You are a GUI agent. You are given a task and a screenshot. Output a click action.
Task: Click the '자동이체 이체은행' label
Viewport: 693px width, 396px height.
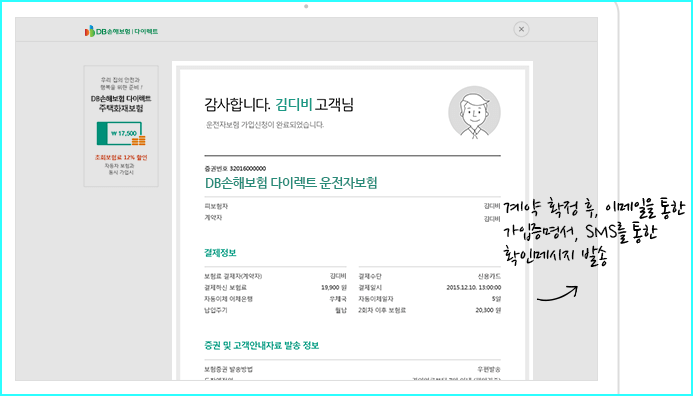(x=228, y=299)
